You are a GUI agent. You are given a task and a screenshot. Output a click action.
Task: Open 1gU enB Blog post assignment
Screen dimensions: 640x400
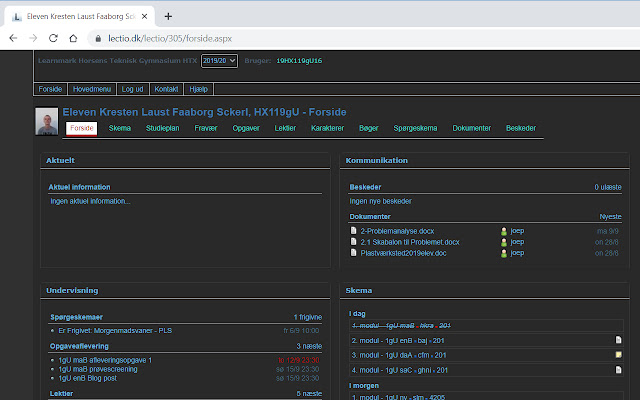pos(87,378)
